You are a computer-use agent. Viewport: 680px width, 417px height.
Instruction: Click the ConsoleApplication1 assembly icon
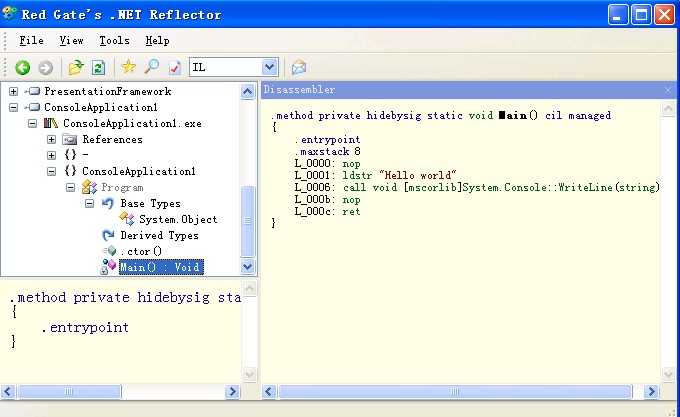coord(33,107)
